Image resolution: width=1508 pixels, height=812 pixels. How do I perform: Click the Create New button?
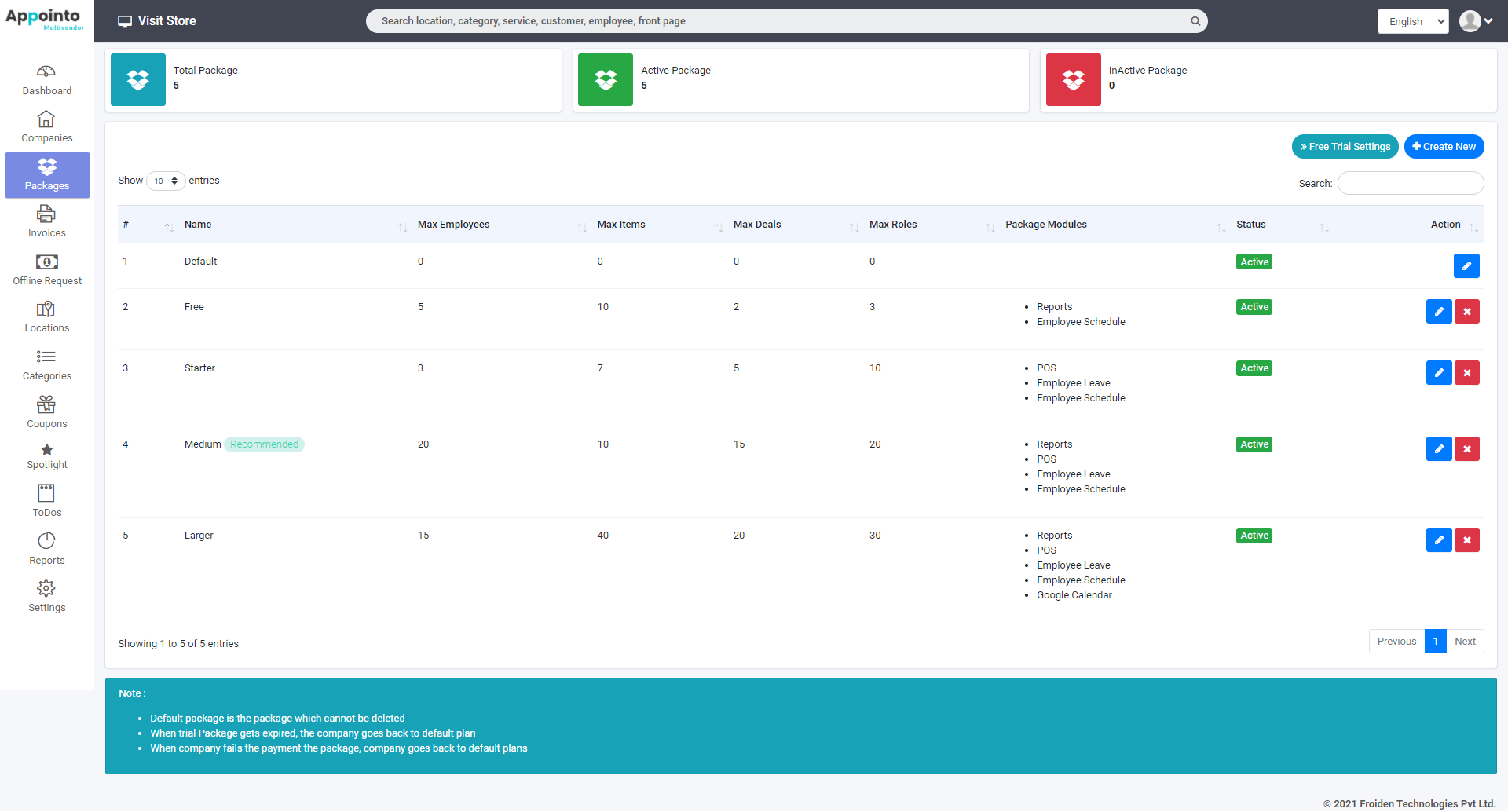tap(1444, 146)
